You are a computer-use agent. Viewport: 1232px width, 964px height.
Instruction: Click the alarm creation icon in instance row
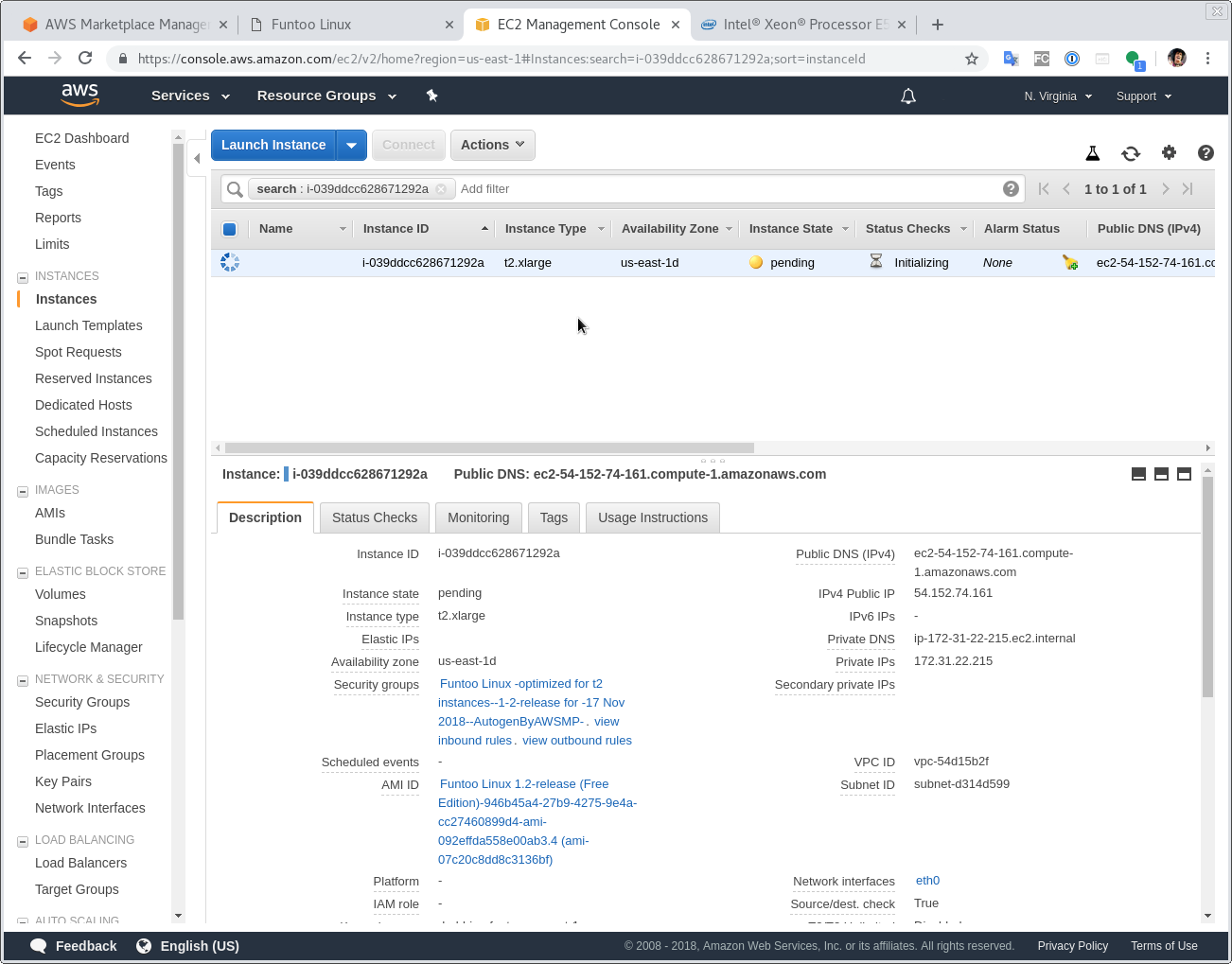tap(1070, 262)
